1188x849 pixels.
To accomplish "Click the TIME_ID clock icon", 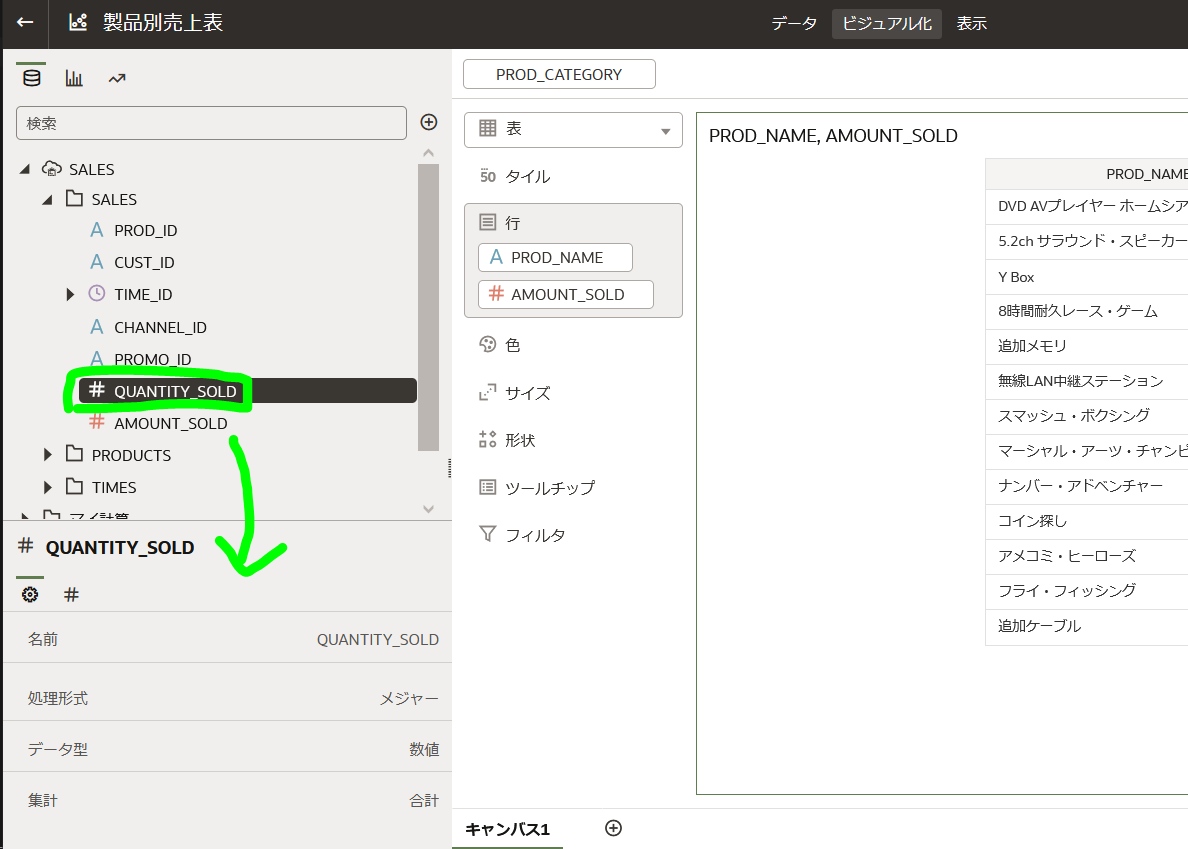I will pyautogui.click(x=97, y=293).
